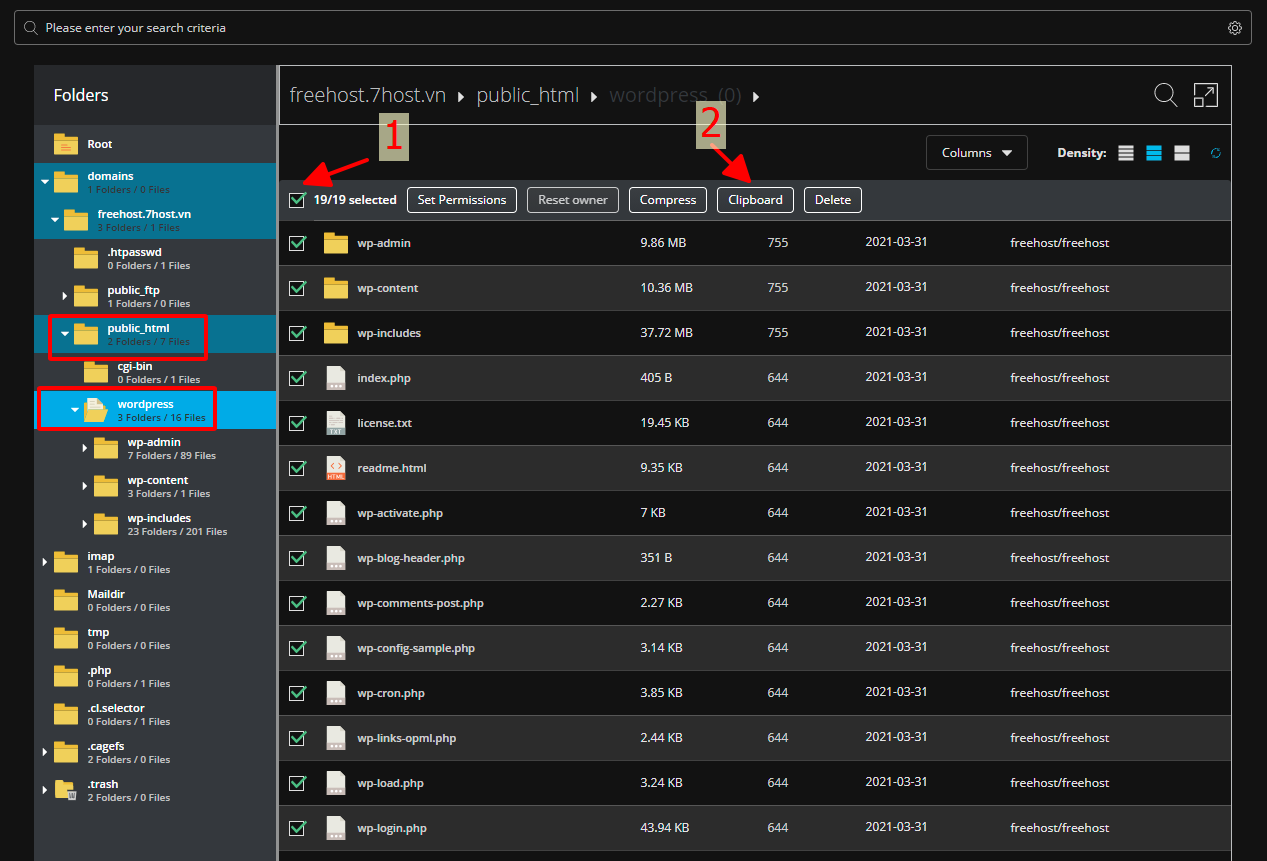Uncheck the wp-admin row checkbox
The height and width of the screenshot is (861, 1267).
[x=297, y=243]
